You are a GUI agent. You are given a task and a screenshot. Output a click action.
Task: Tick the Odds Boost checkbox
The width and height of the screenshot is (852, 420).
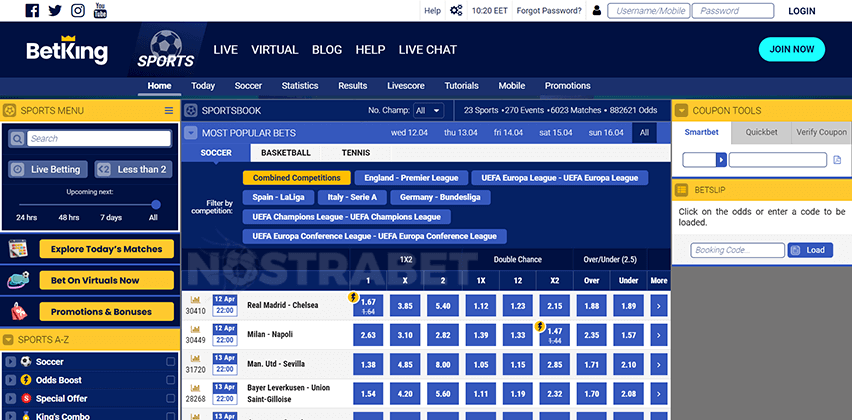(171, 380)
